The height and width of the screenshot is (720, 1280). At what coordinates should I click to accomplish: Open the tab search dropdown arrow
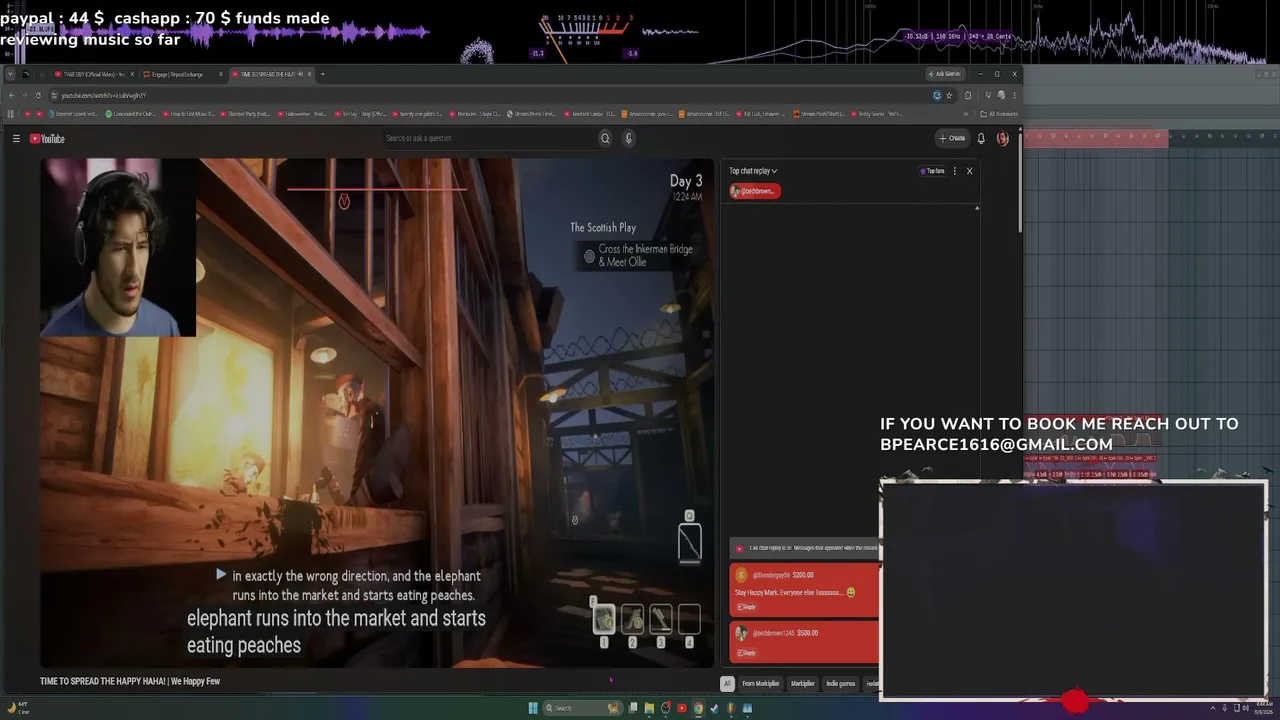[x=11, y=74]
